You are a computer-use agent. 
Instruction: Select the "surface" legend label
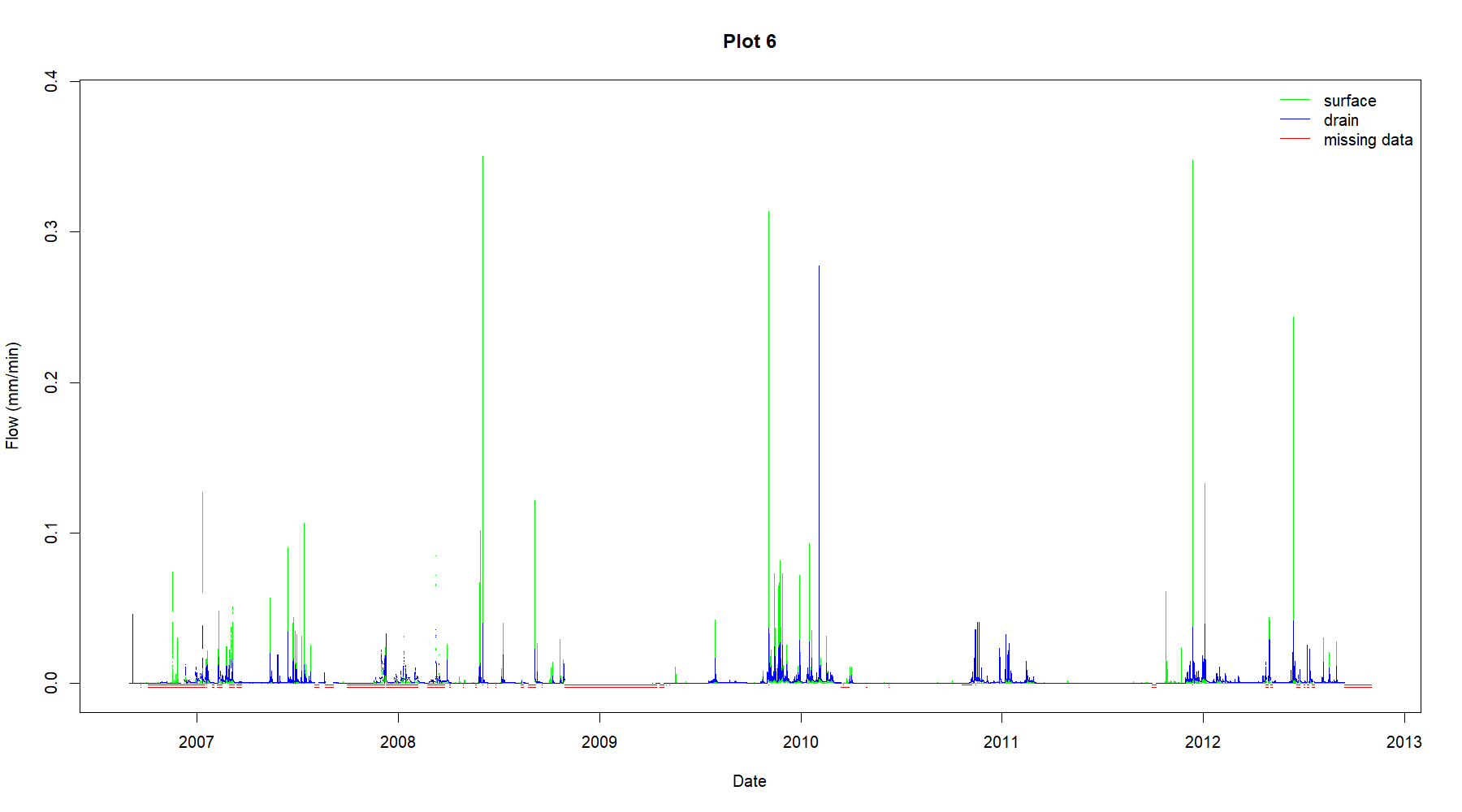tap(1349, 101)
